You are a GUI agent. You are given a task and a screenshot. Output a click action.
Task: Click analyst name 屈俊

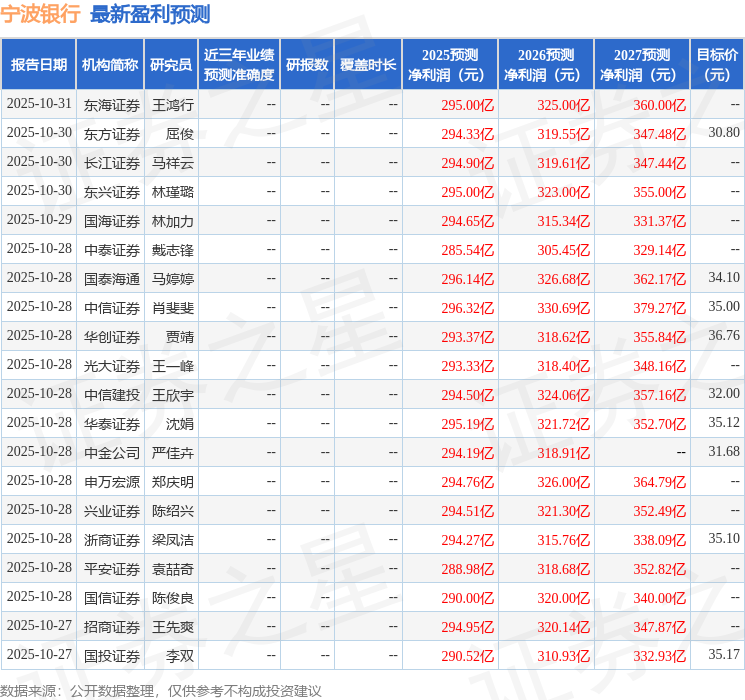(180, 134)
